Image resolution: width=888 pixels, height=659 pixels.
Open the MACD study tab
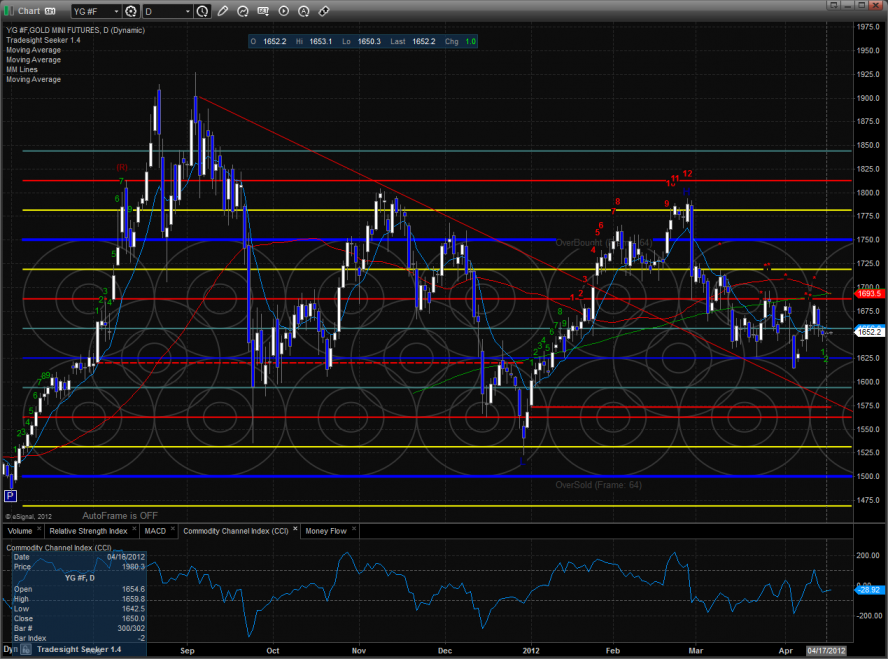[153, 531]
